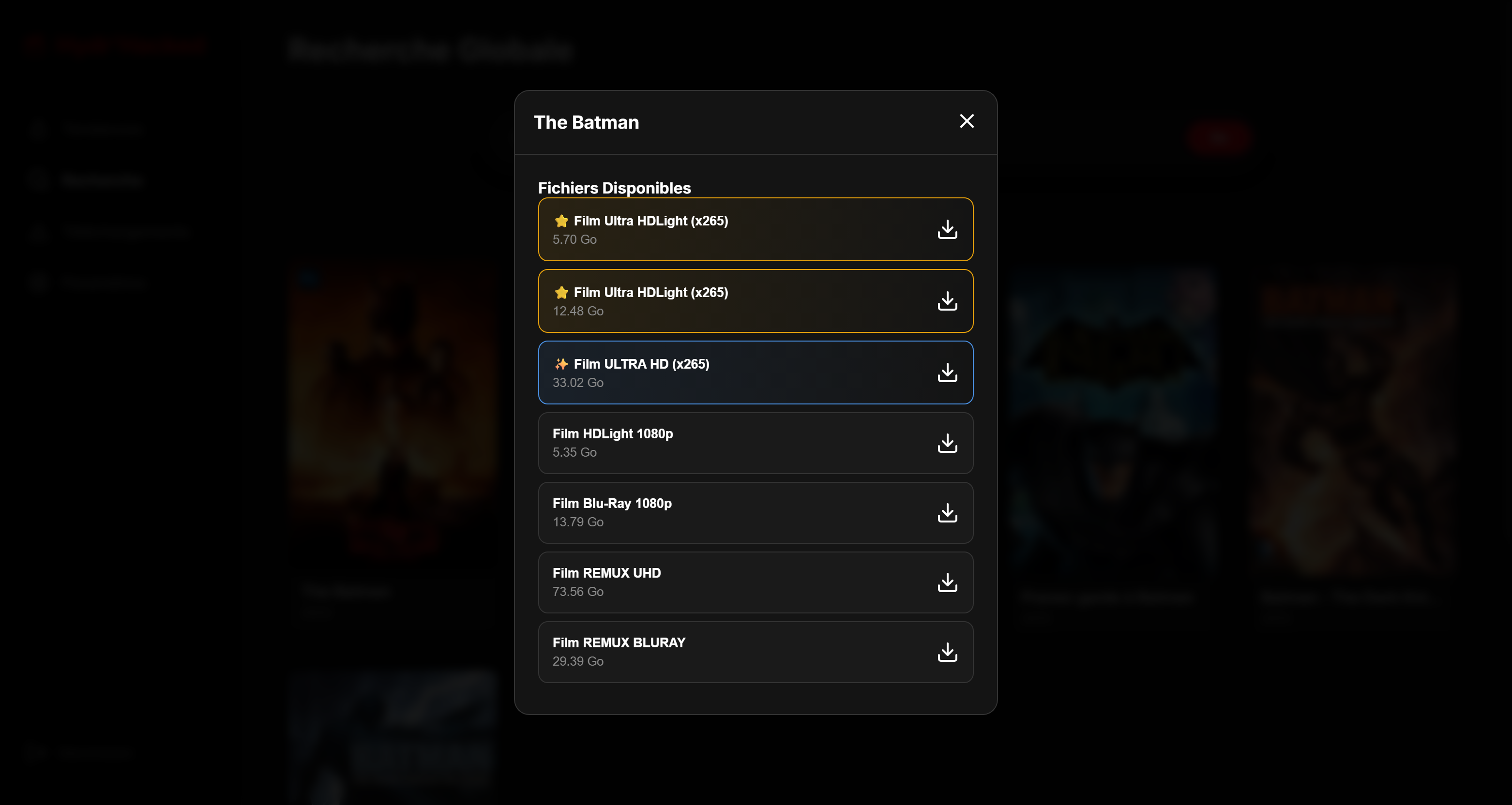The height and width of the screenshot is (805, 1512).
Task: Download the Film HDLight 1080p file
Action: pyautogui.click(x=947, y=443)
